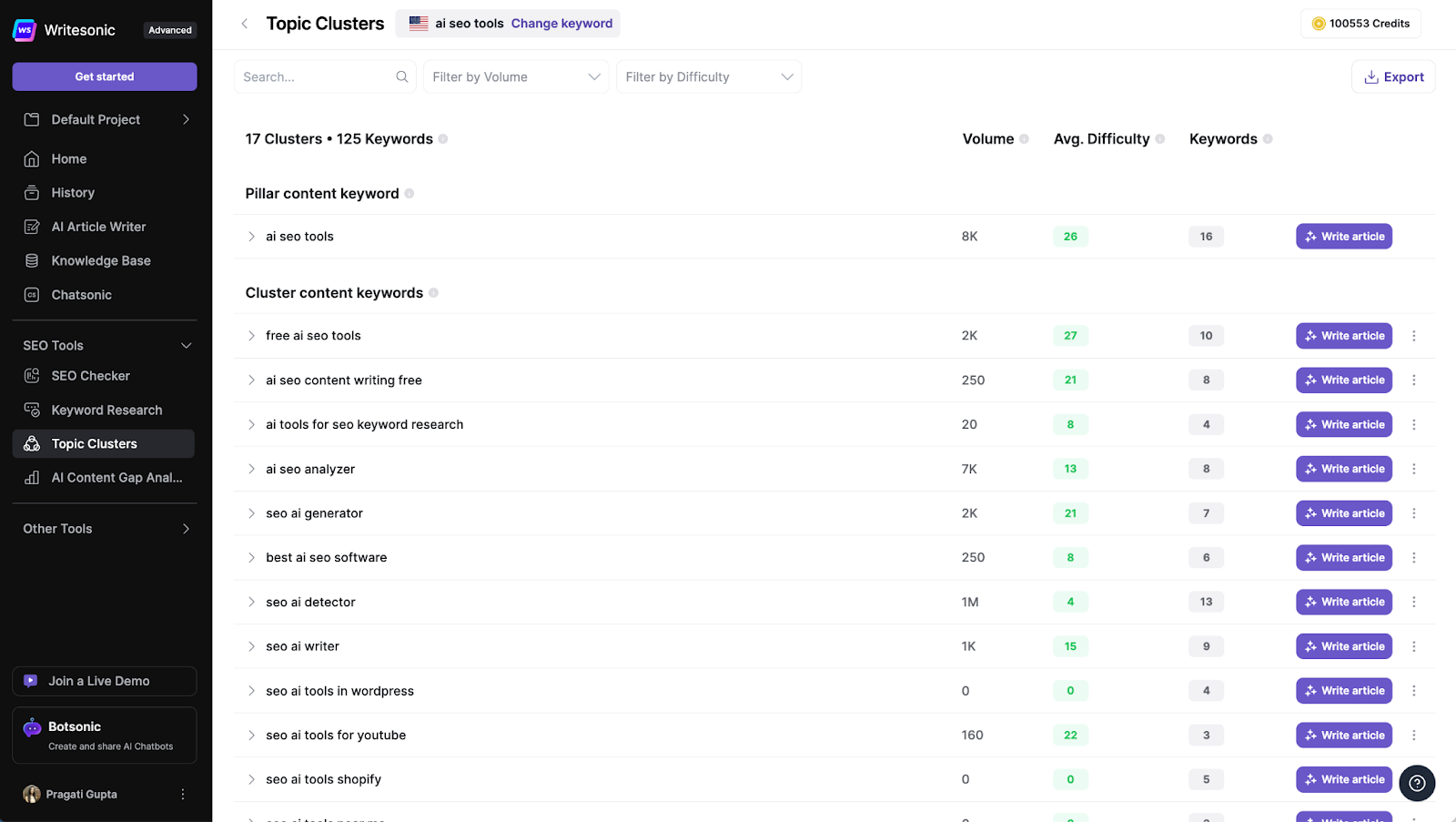Click the Change keyword link

pyautogui.click(x=561, y=24)
